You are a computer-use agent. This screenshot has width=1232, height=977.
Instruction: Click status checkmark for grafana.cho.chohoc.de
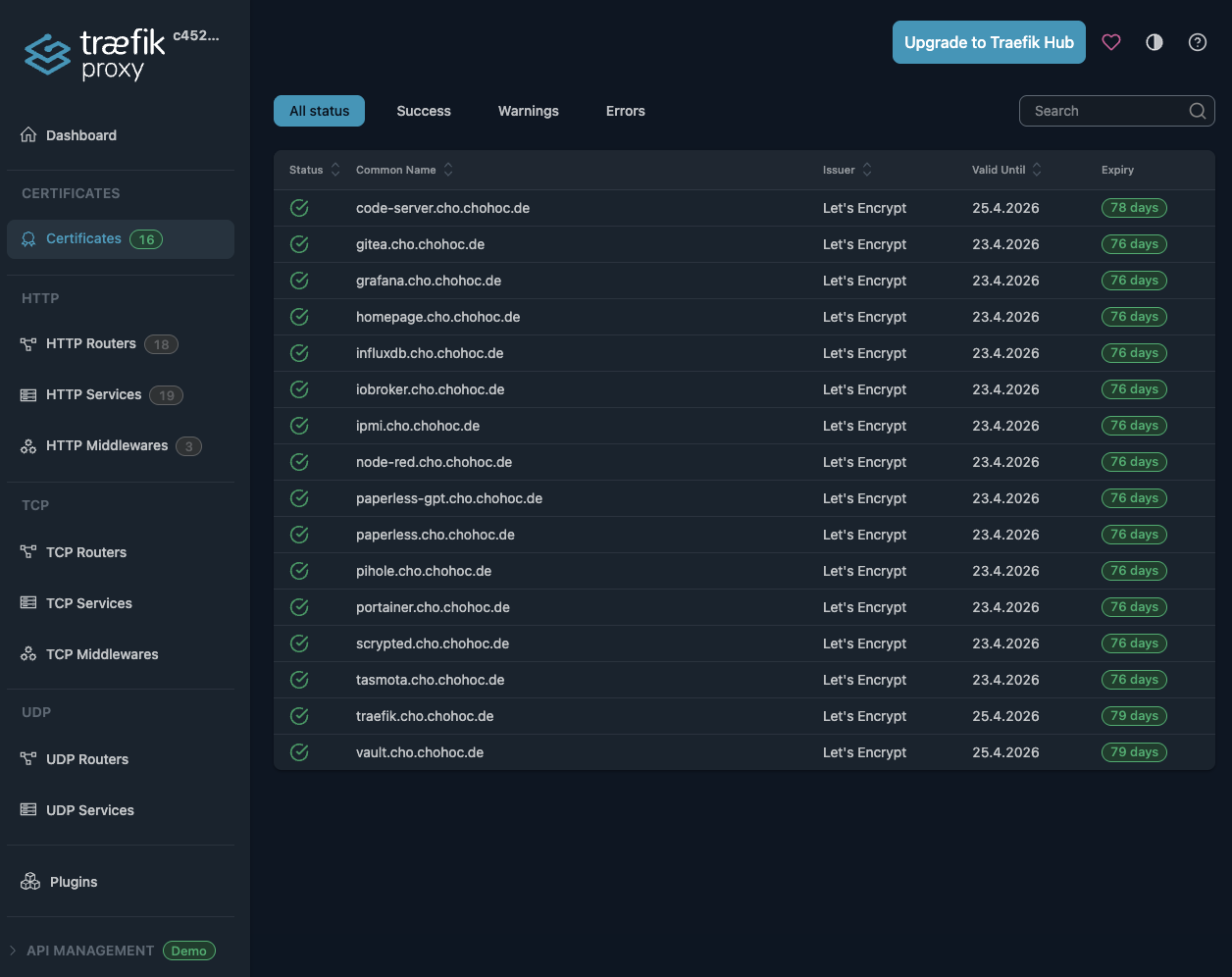(x=299, y=281)
